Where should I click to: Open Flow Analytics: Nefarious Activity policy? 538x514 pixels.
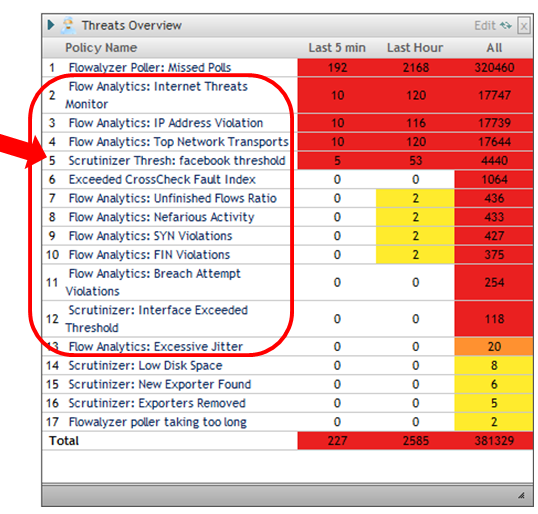point(161,217)
